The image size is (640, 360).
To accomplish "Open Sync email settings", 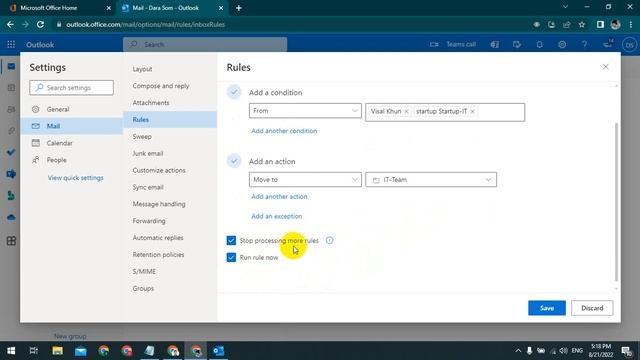I will point(170,187).
